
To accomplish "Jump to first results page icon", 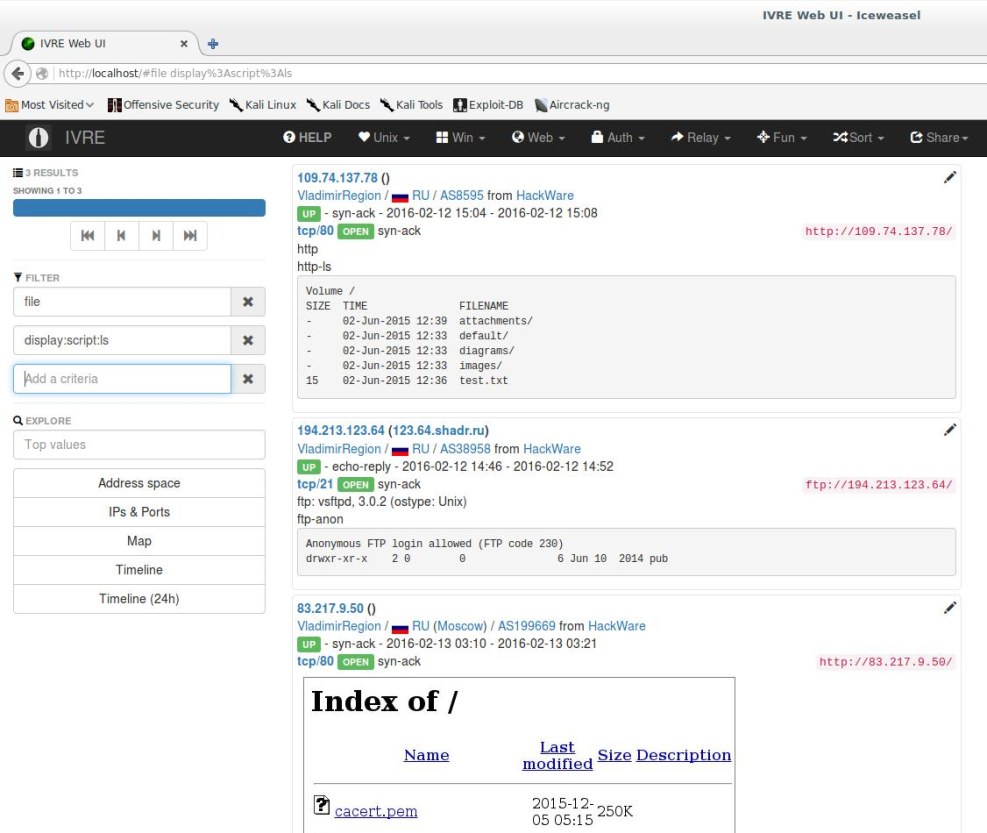I will (87, 236).
